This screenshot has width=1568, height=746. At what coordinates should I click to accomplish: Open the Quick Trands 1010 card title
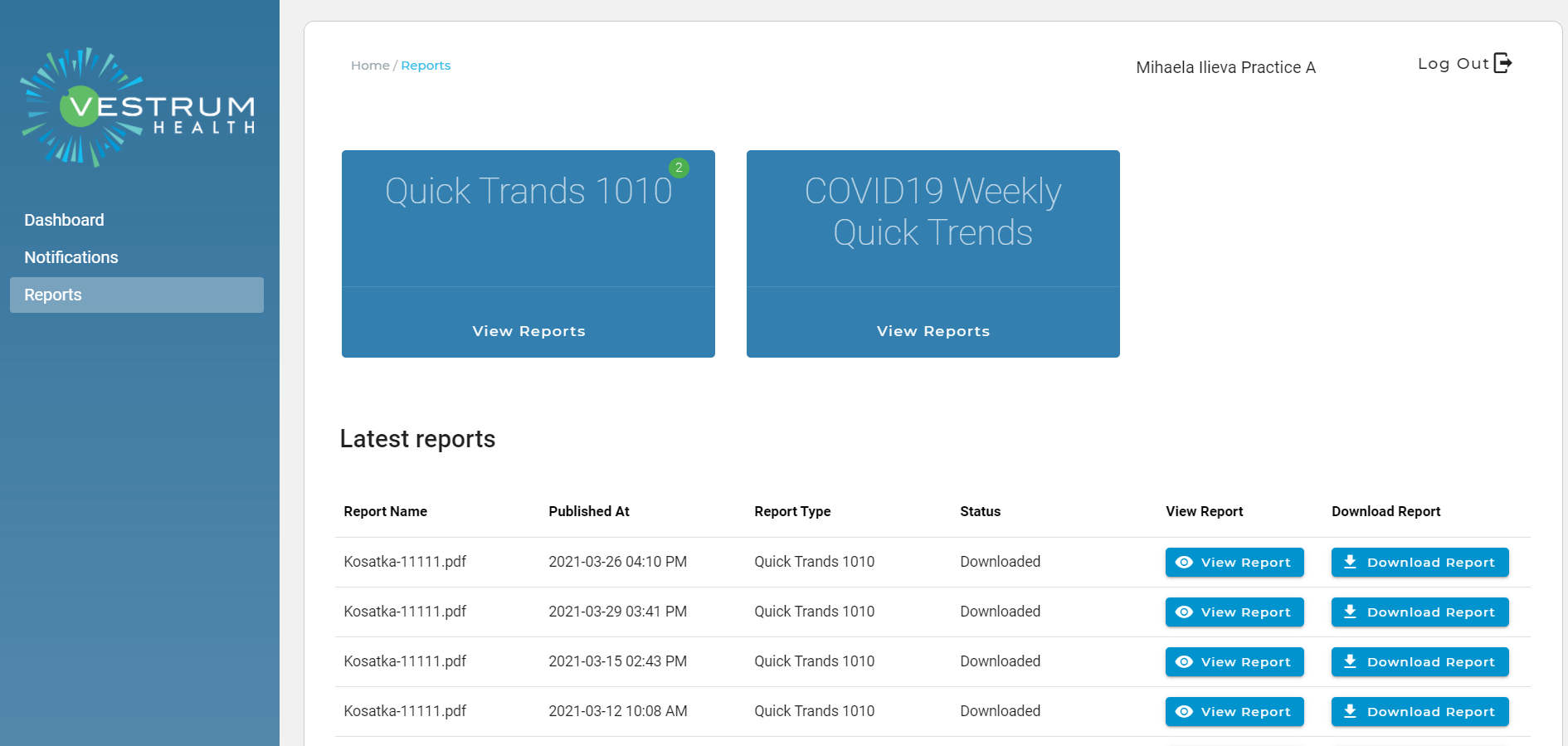click(528, 191)
